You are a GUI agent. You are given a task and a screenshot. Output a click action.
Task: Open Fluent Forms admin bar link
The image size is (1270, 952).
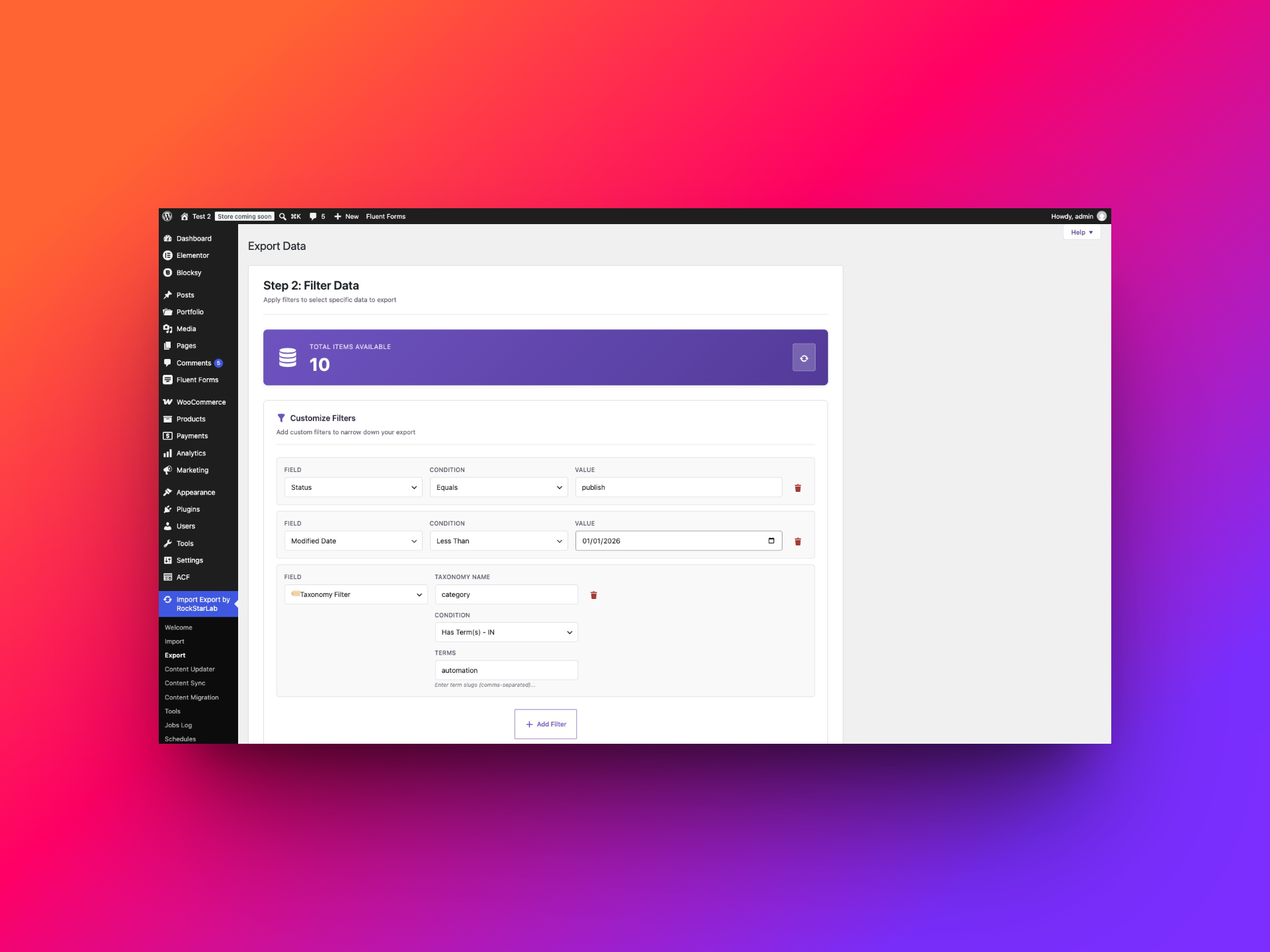click(x=386, y=216)
